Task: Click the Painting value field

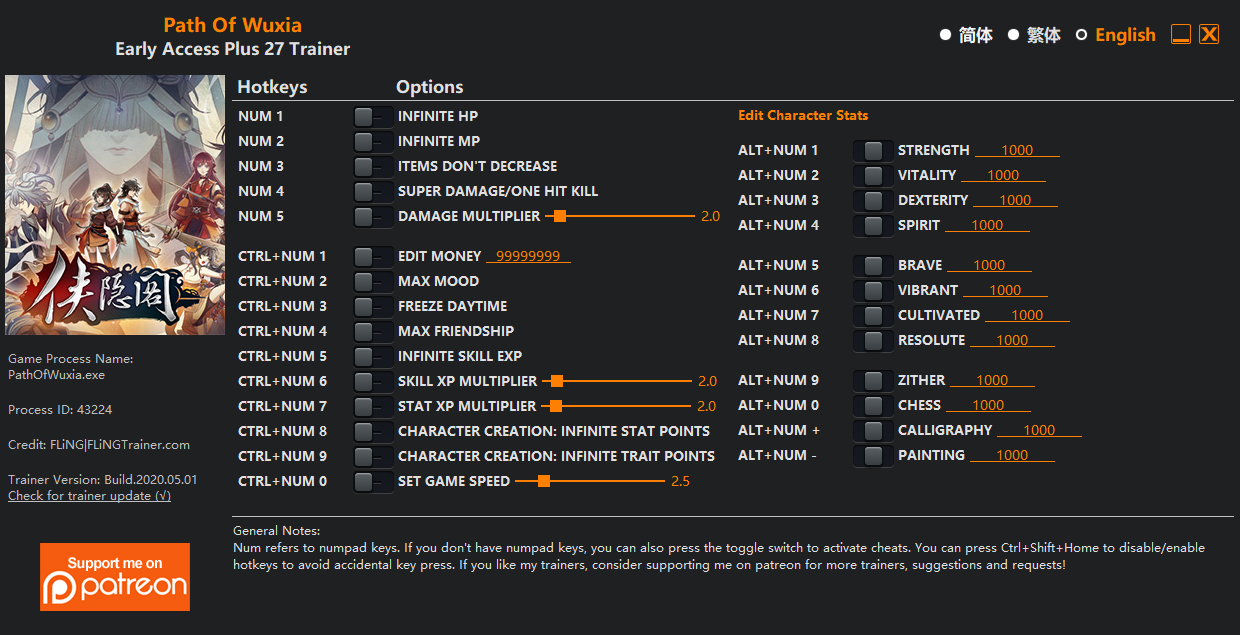Action: click(x=1012, y=455)
